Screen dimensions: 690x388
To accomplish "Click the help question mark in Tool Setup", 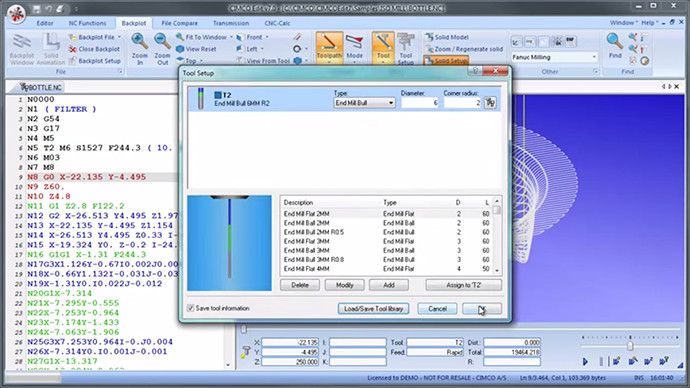I will coord(475,71).
